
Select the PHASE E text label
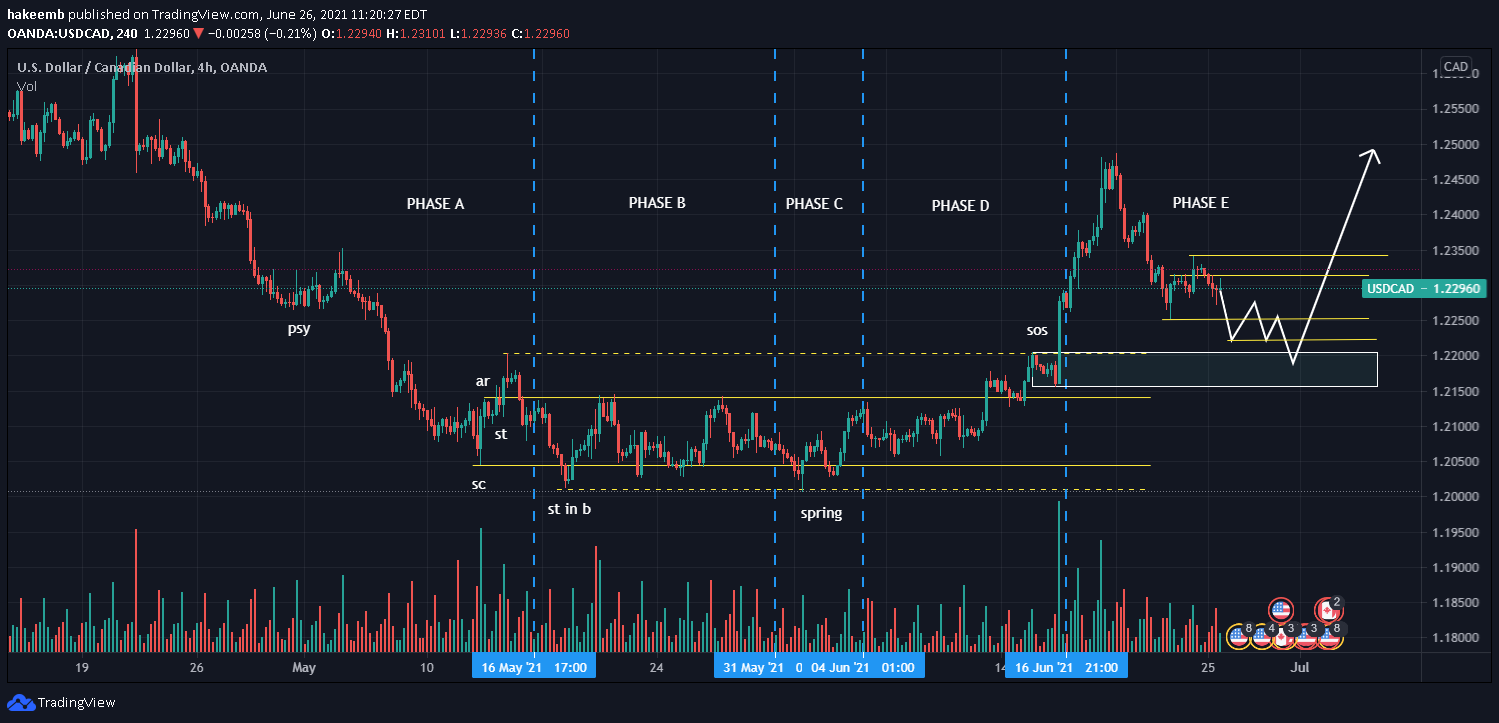click(1201, 203)
